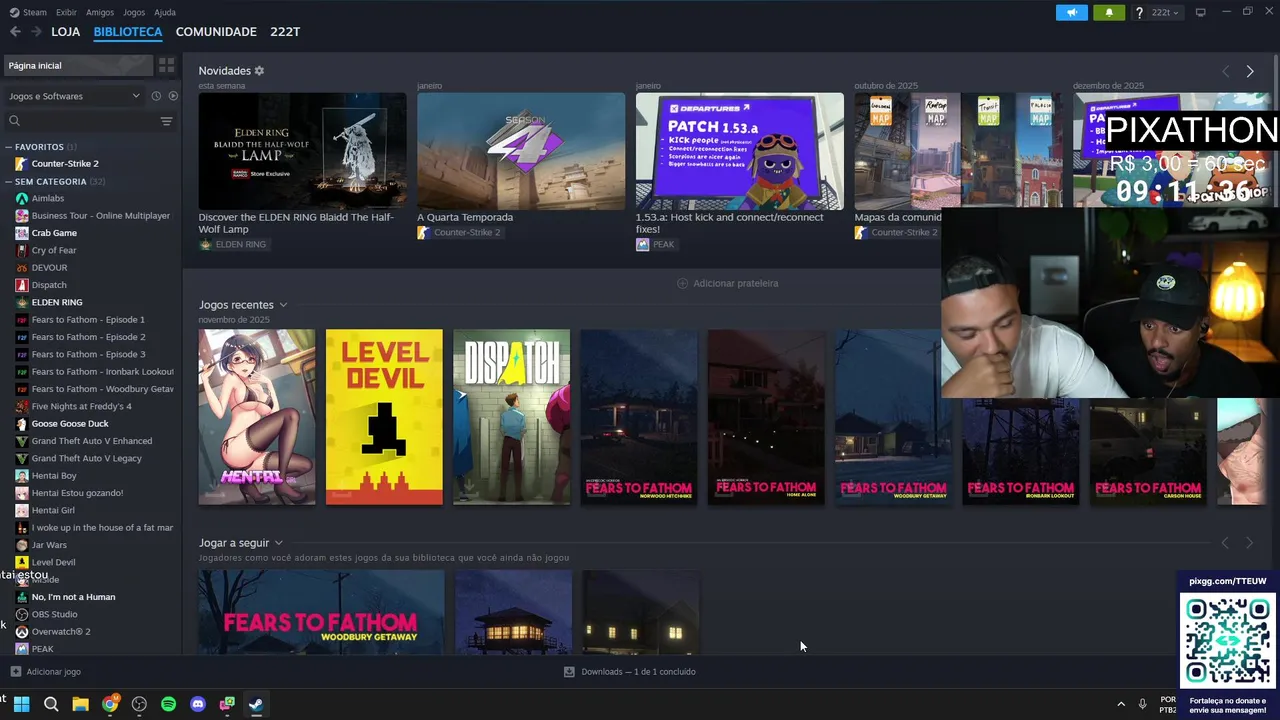Select ELDEN RING in game list
The width and height of the screenshot is (1280, 720).
point(57,302)
